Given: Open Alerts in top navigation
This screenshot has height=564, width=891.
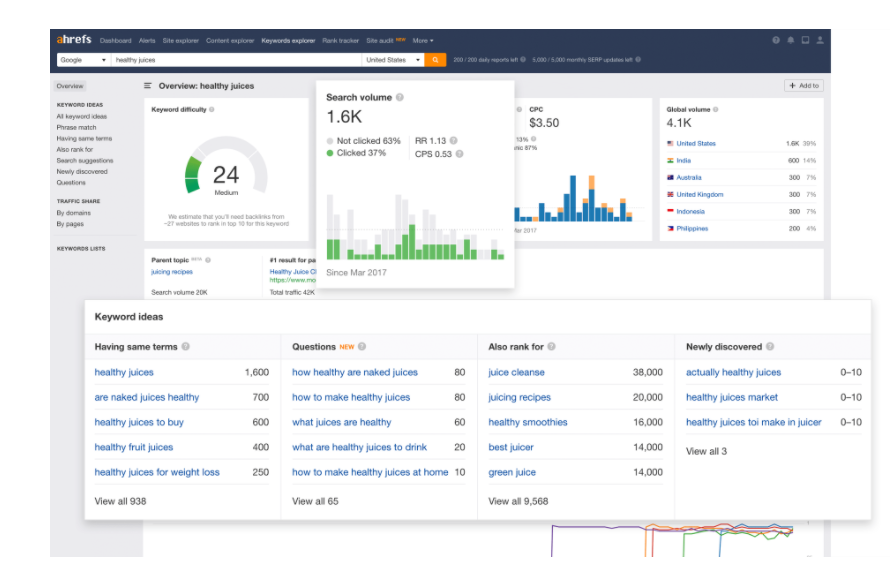Looking at the screenshot, I should coord(147,41).
